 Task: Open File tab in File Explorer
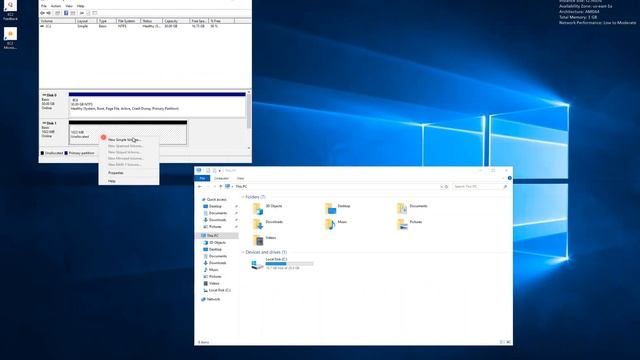pos(202,178)
